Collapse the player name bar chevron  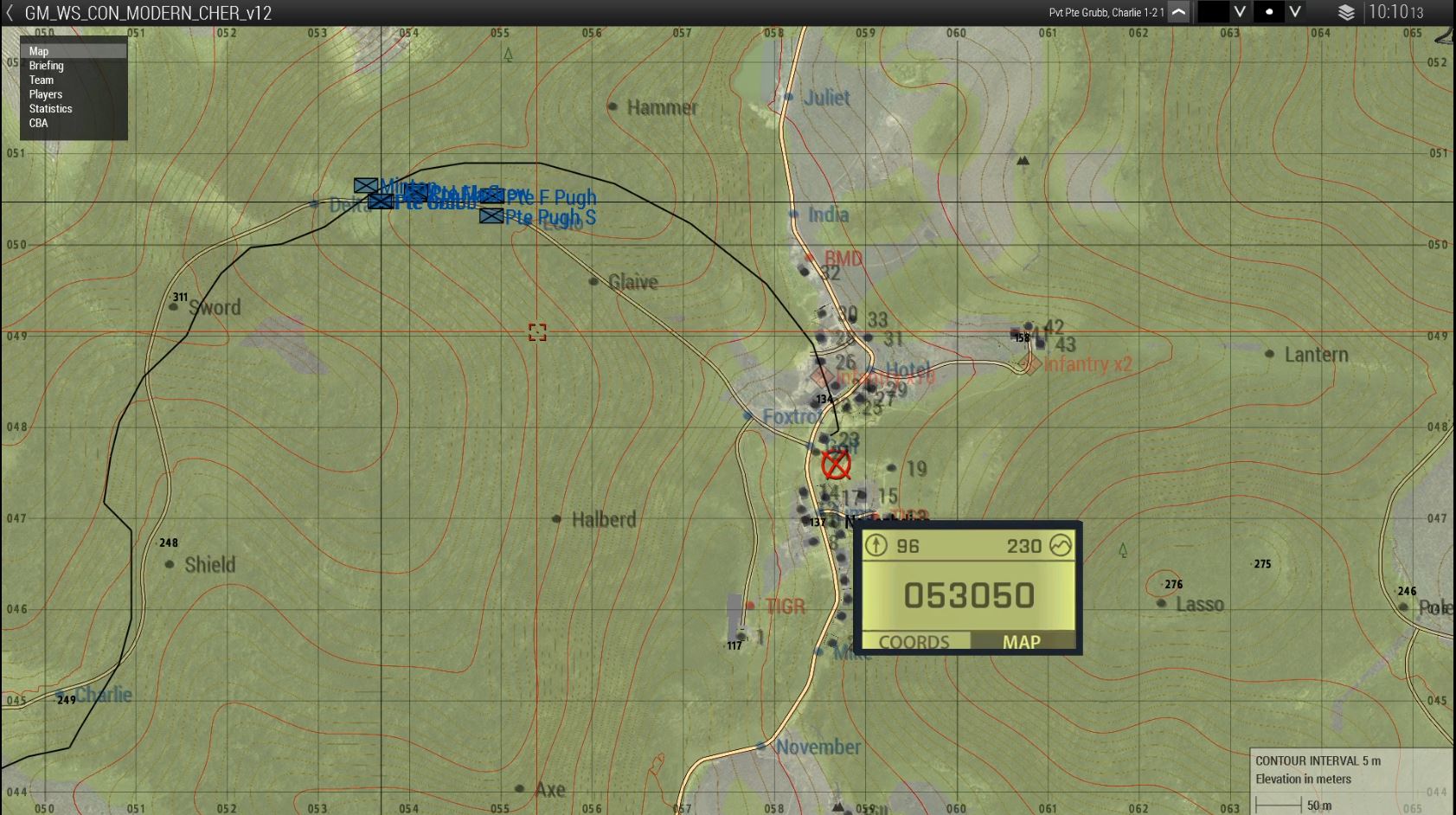(1178, 12)
